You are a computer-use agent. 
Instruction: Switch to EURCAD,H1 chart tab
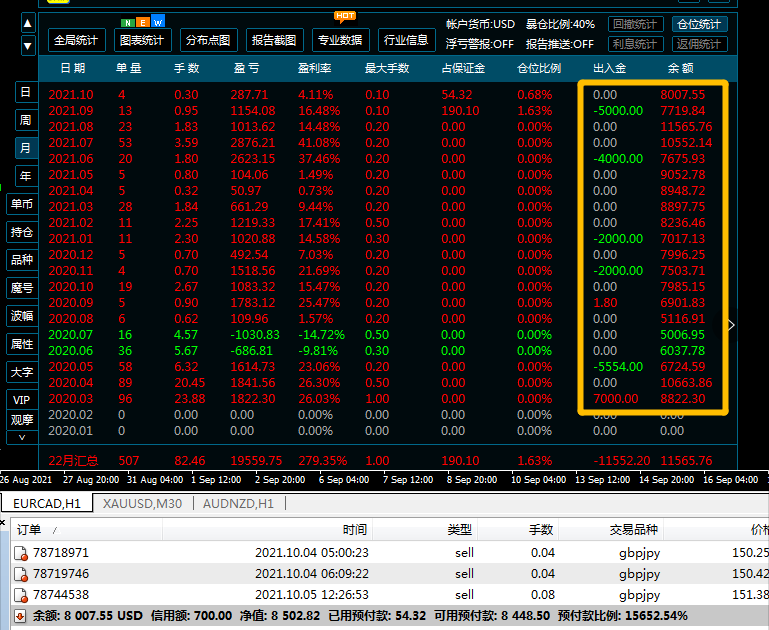(47, 504)
